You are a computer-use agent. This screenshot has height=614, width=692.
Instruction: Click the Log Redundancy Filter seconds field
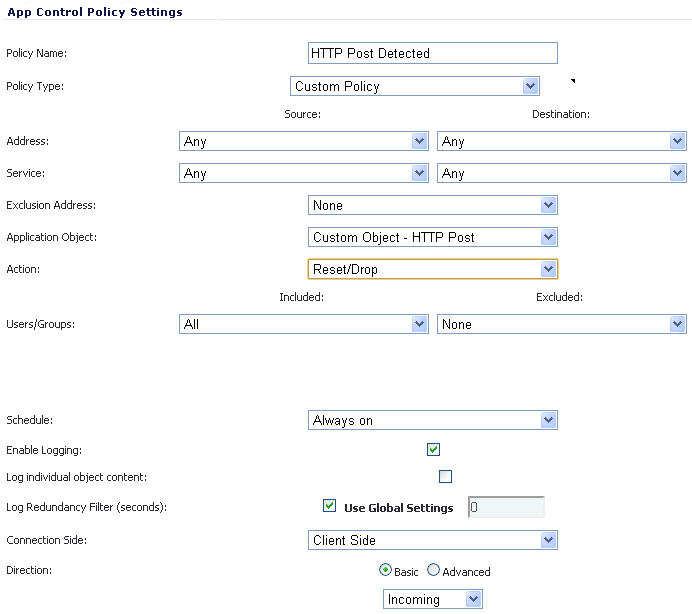pos(505,507)
